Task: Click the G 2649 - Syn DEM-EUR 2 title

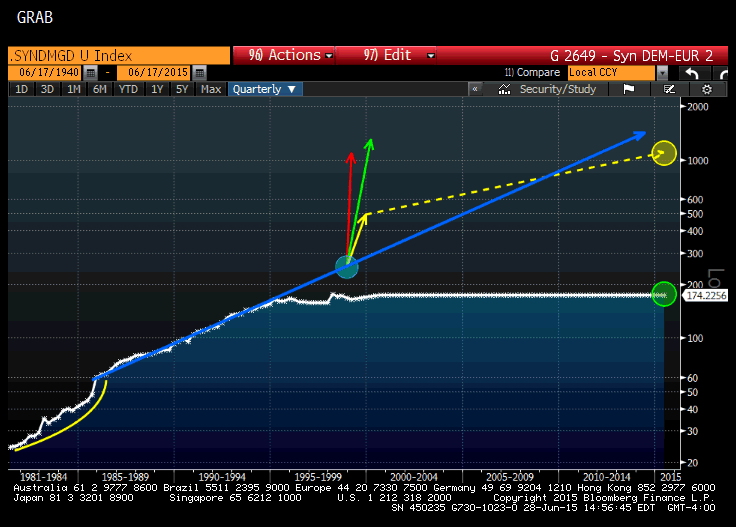Action: click(x=631, y=56)
